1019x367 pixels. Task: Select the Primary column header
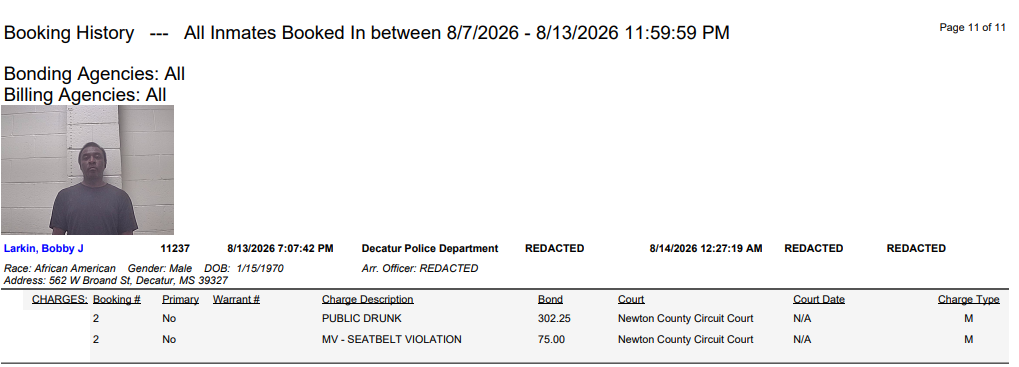(180, 299)
